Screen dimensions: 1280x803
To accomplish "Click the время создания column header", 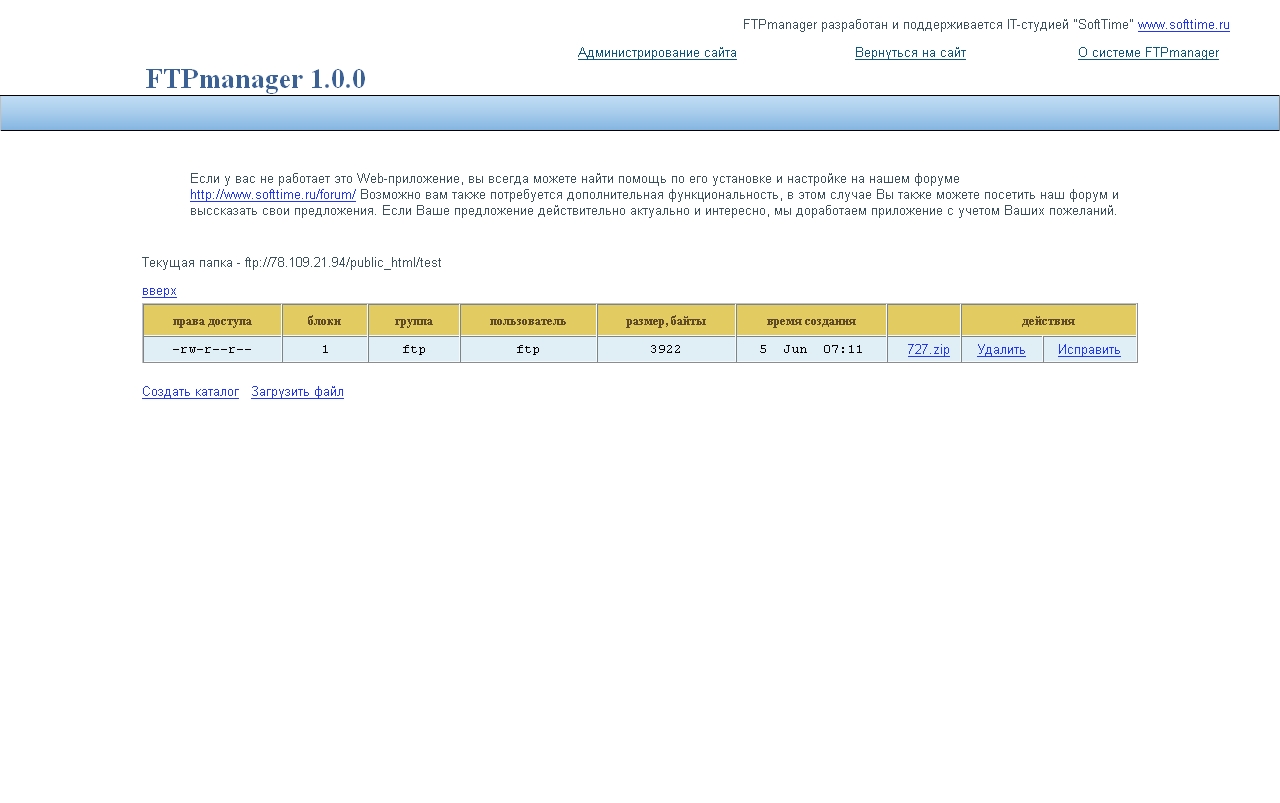I will [x=811, y=321].
